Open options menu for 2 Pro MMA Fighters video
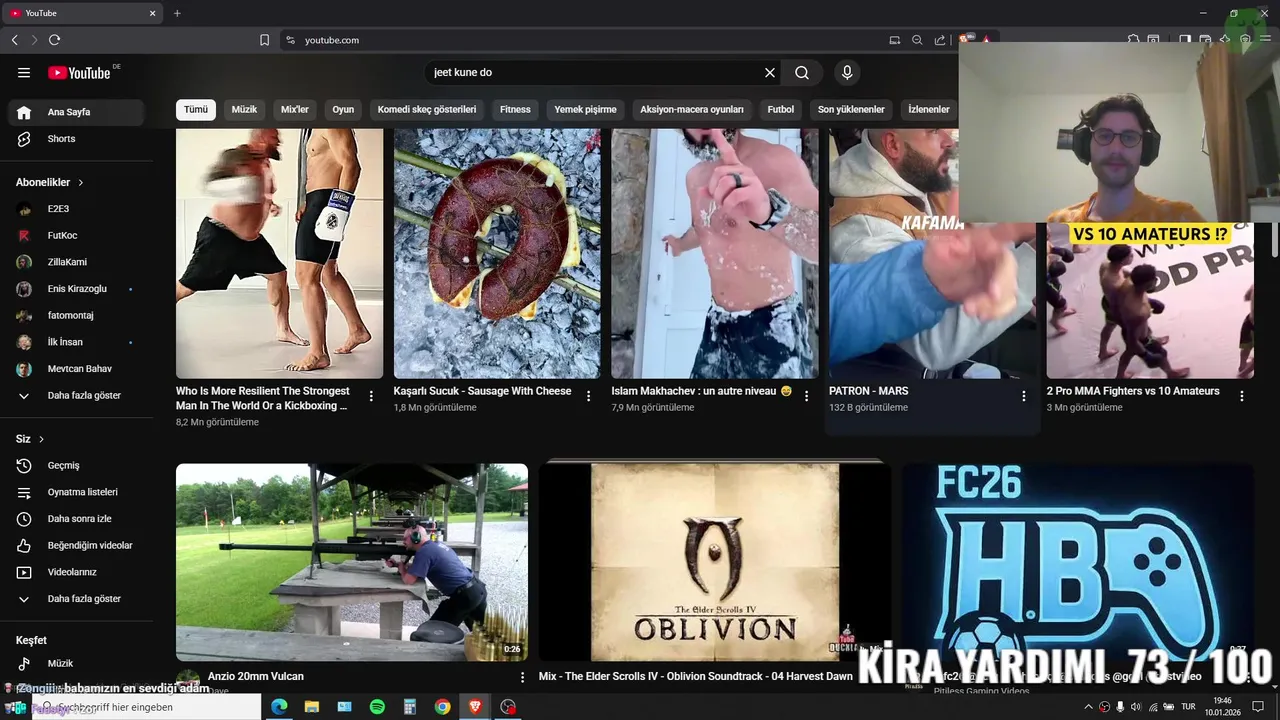The height and width of the screenshot is (720, 1280). (x=1242, y=396)
